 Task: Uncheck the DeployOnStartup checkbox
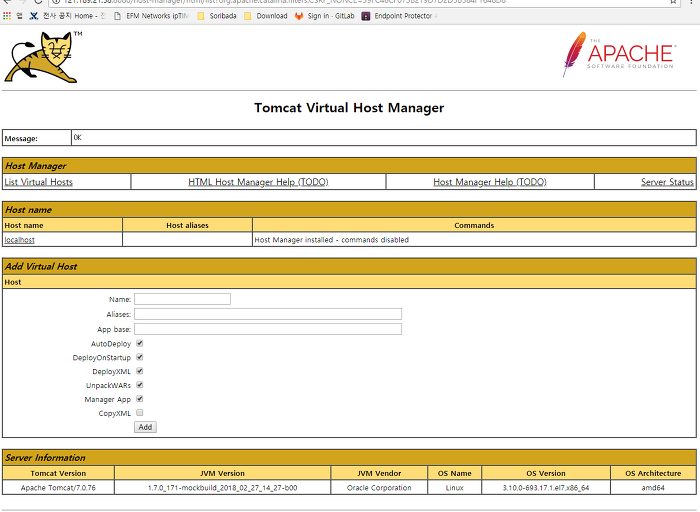140,357
